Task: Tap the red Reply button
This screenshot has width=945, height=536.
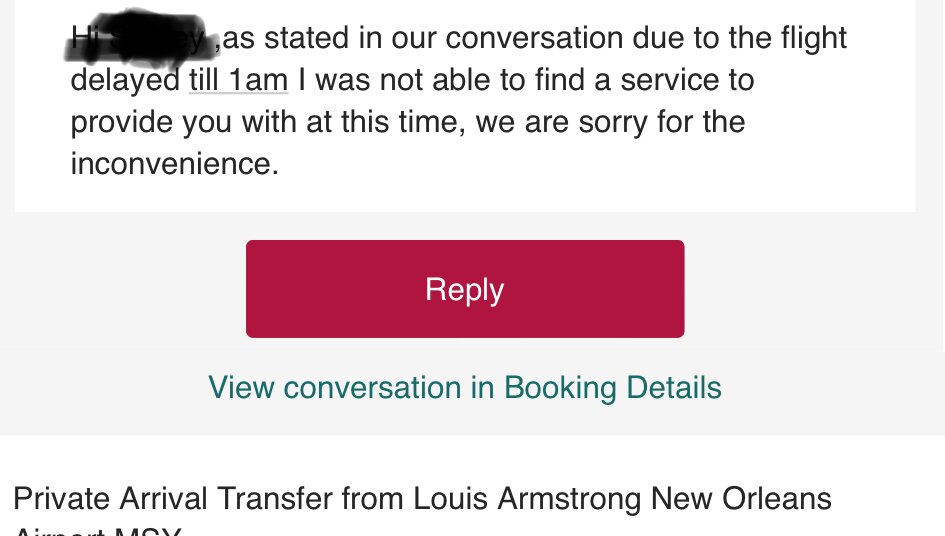Action: 465,289
